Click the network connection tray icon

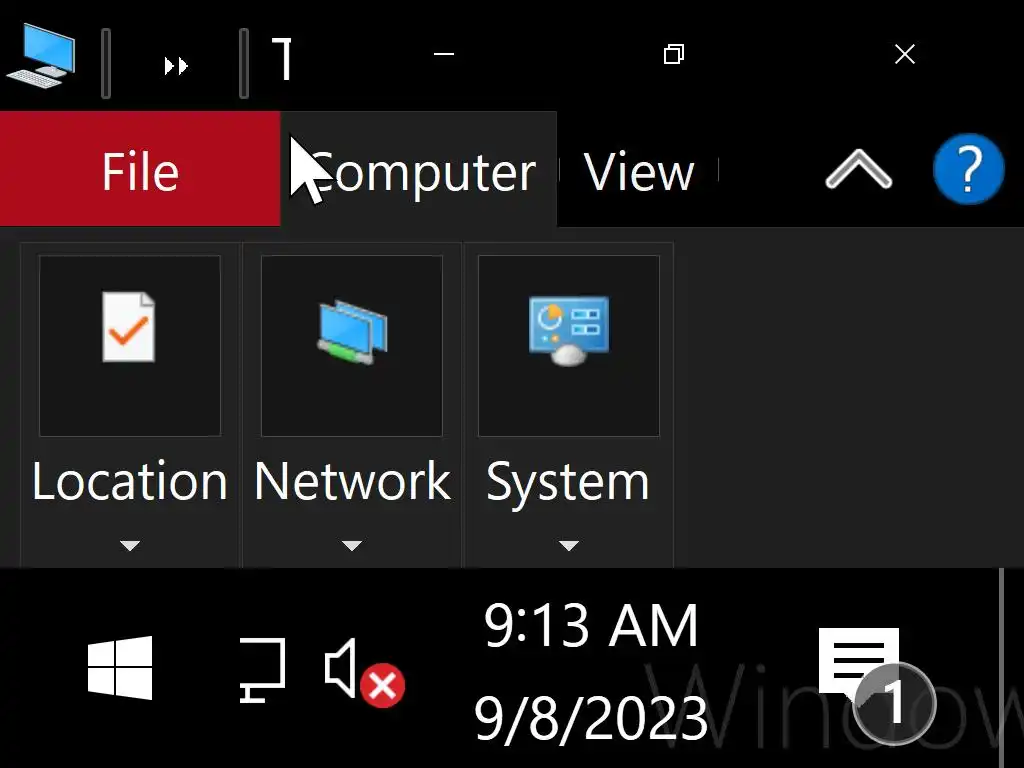[x=263, y=670]
